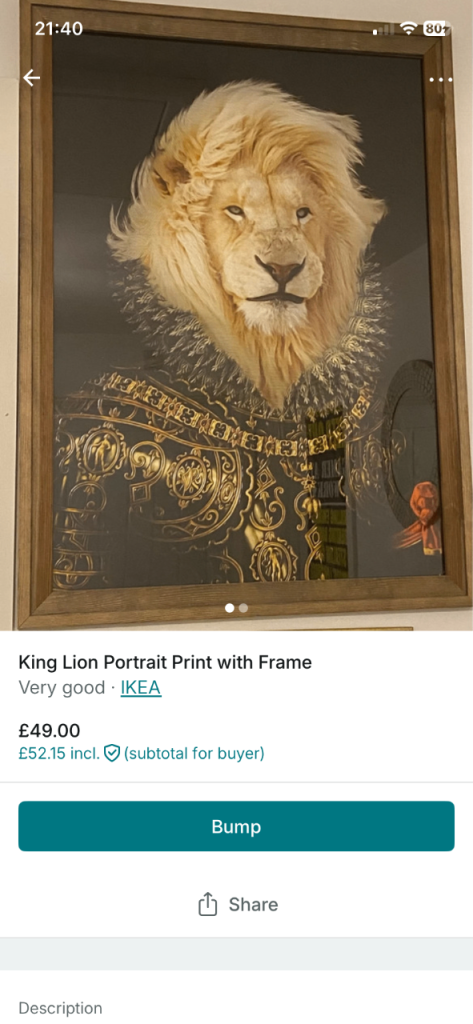Tap the £52.15 incl. subtotal text
This screenshot has height=1024, width=473.
click(59, 754)
